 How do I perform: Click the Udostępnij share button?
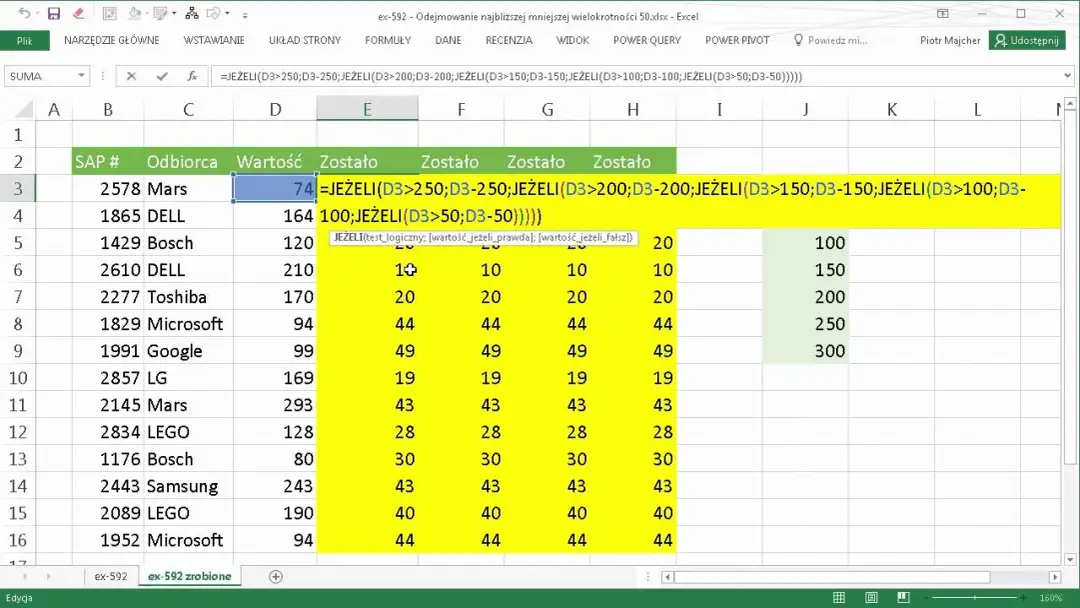pos(1027,40)
